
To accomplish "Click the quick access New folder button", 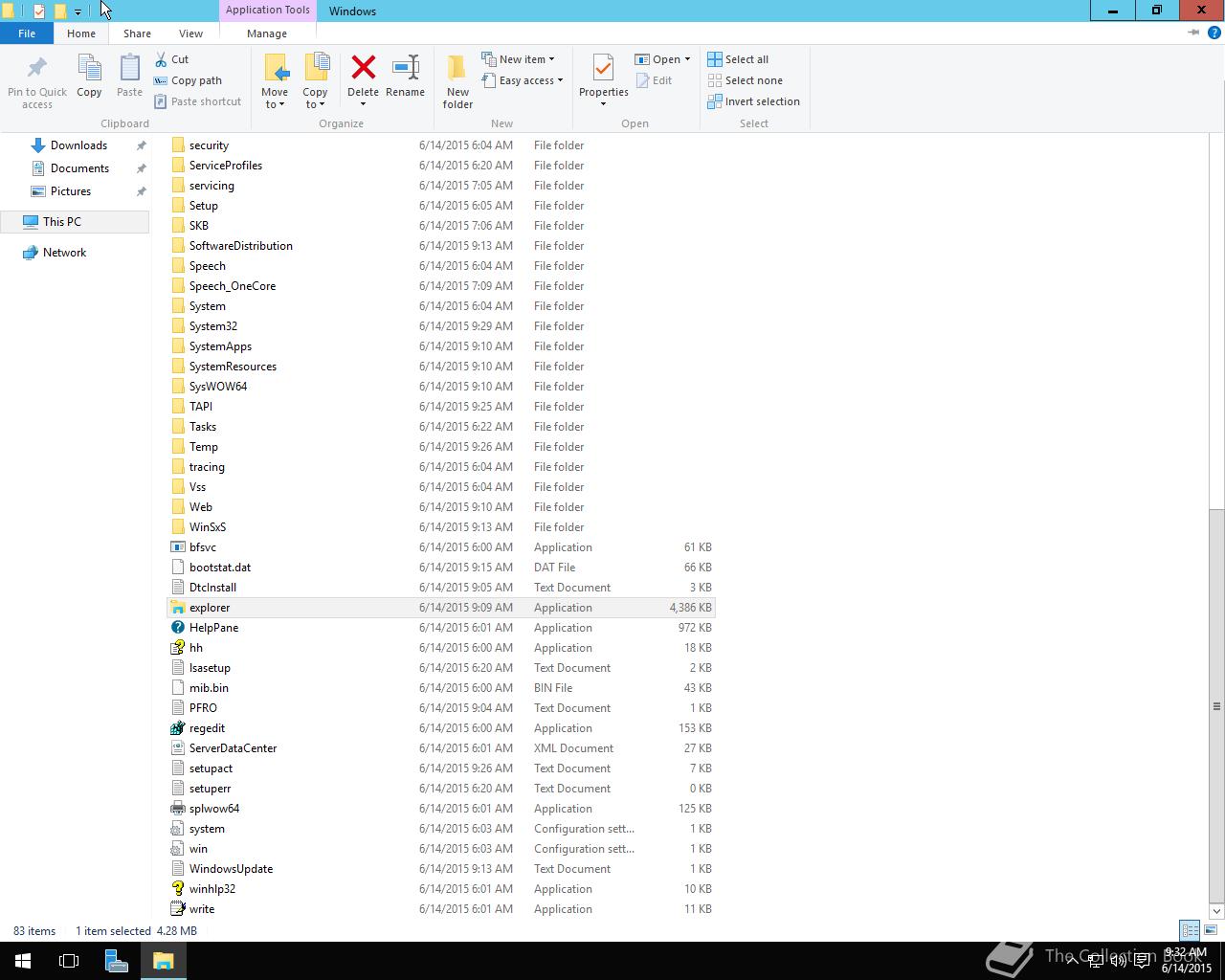I will tap(59, 11).
